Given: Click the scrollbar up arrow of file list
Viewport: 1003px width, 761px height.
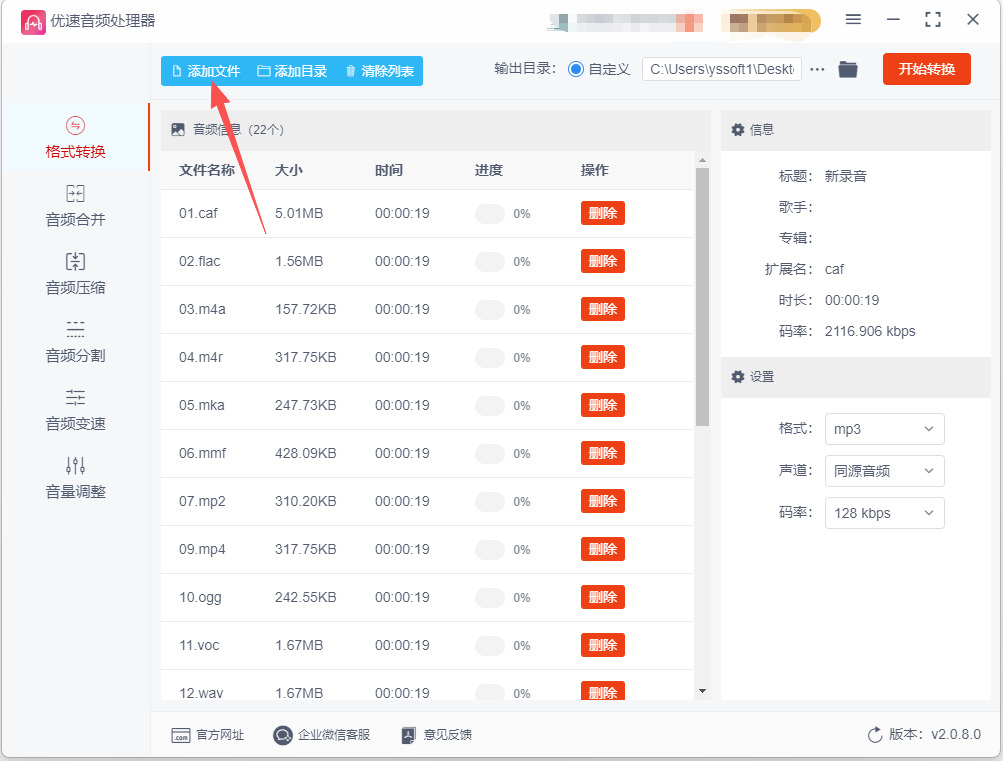Looking at the screenshot, I should [x=702, y=161].
